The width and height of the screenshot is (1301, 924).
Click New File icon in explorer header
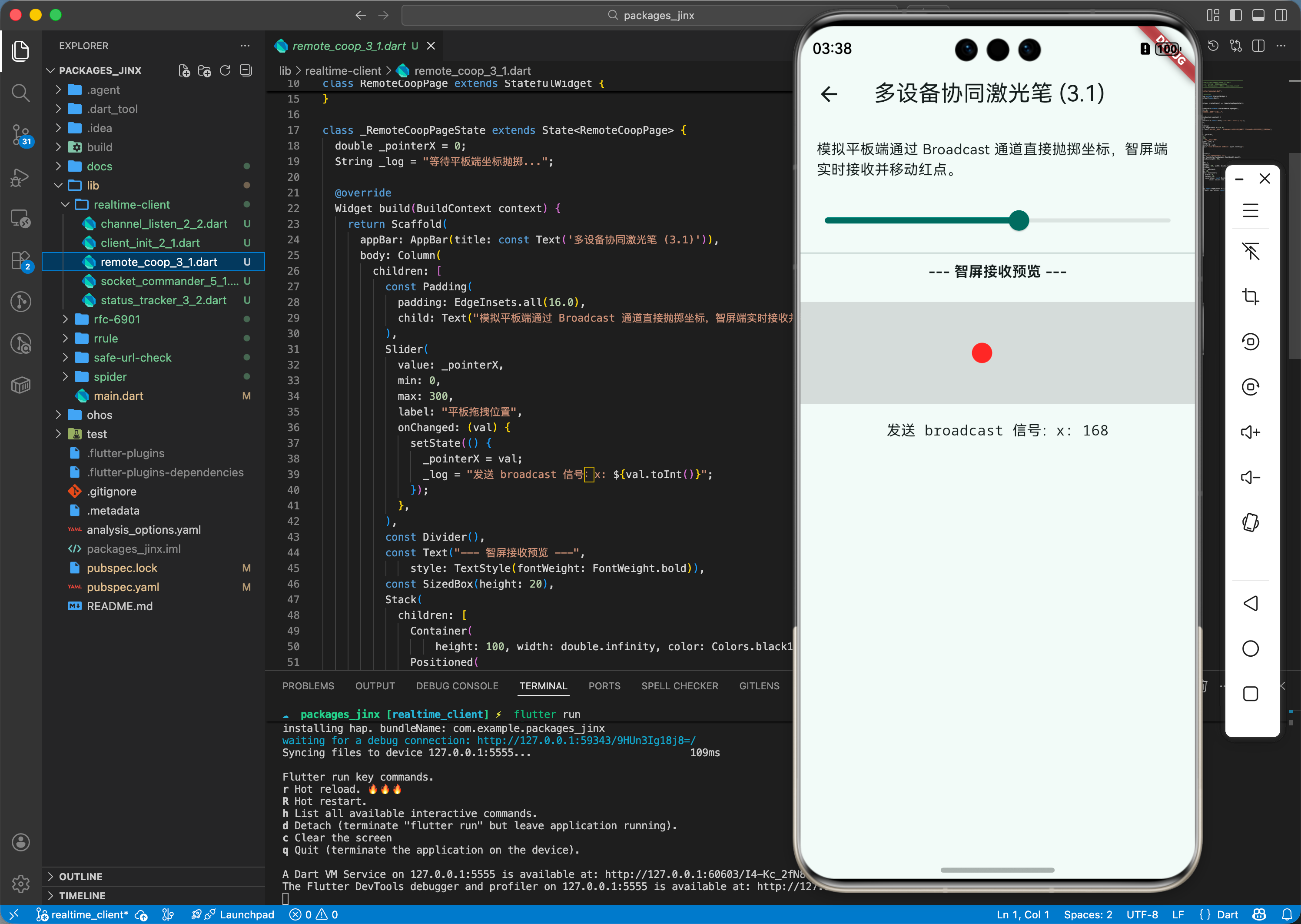pos(184,70)
